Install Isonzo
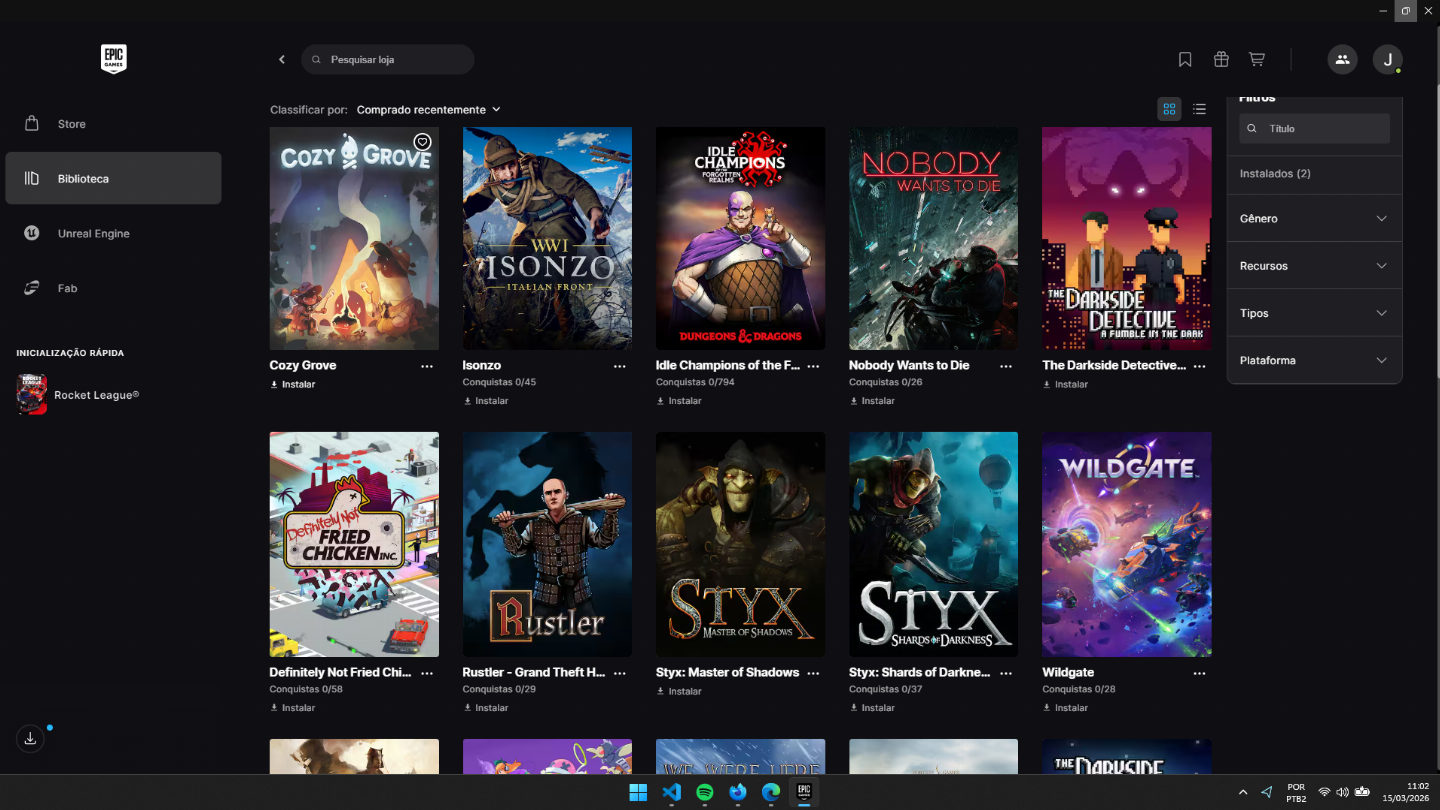 (486, 401)
